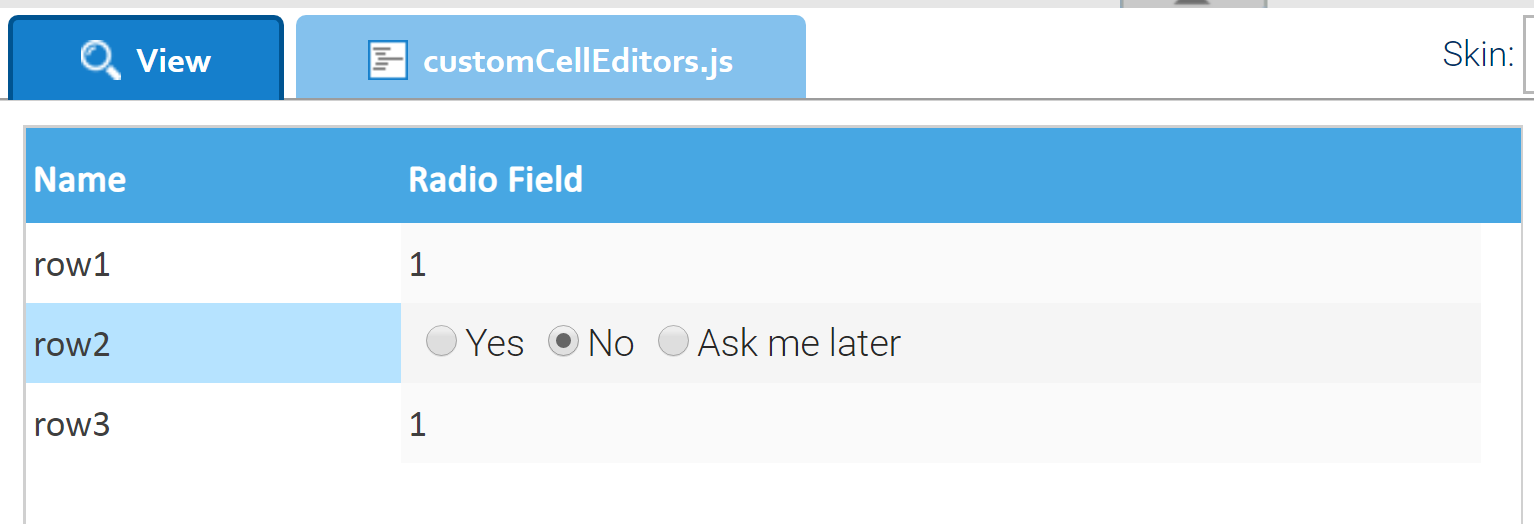The image size is (1534, 524).
Task: Click row1's Radio Field value
Action: point(418,265)
